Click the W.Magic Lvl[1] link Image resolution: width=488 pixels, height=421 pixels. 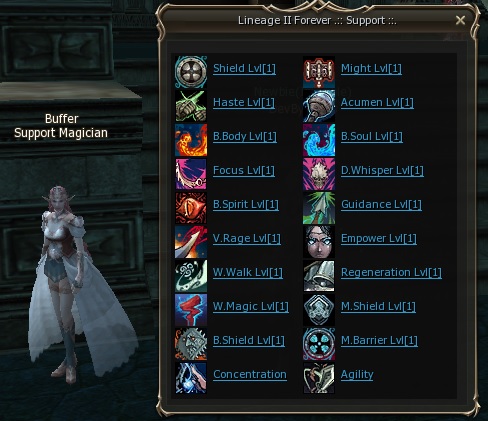tap(251, 307)
